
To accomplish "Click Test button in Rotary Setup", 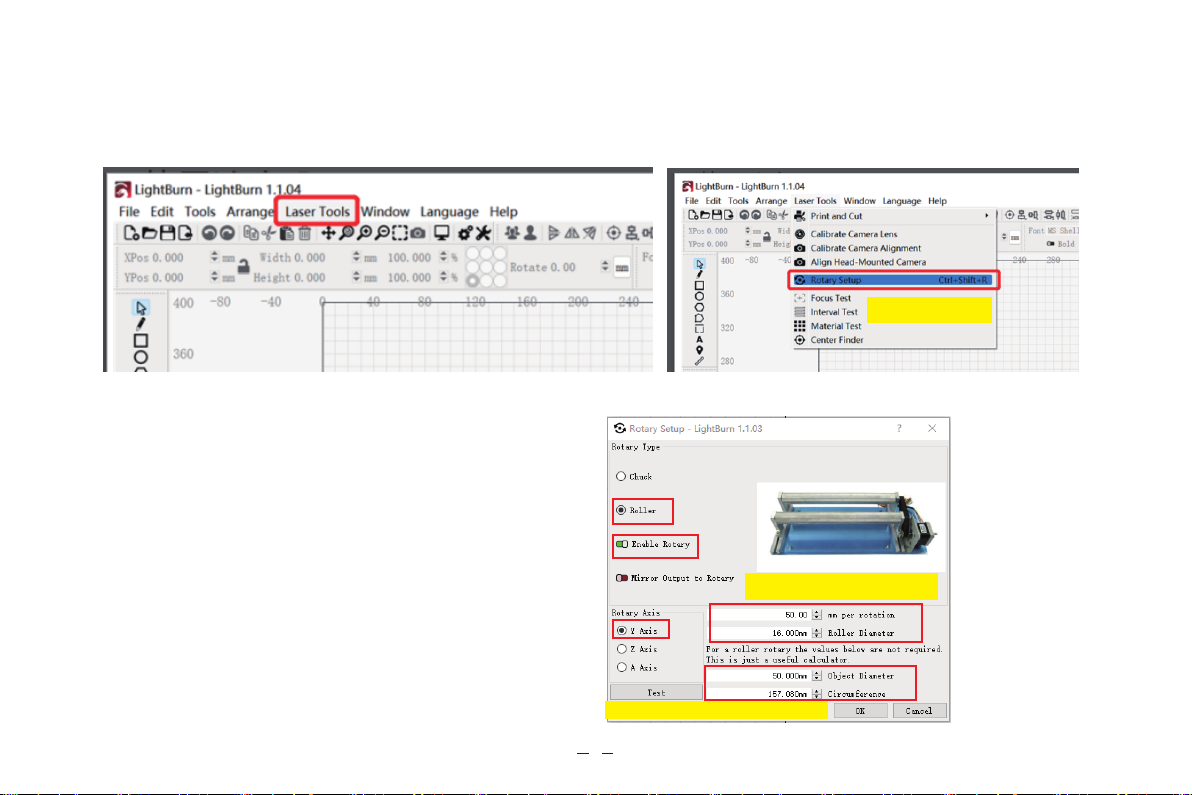I will click(656, 692).
